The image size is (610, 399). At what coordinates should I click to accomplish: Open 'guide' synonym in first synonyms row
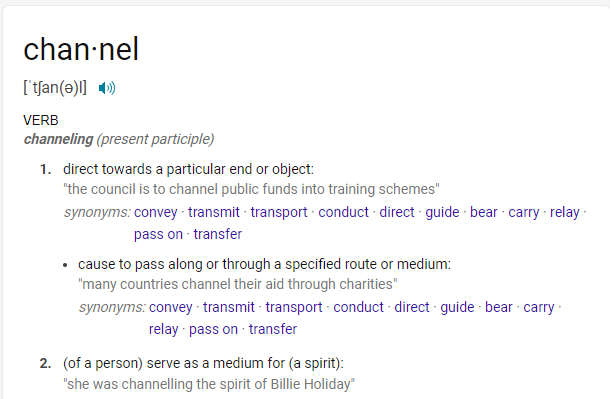pos(442,212)
